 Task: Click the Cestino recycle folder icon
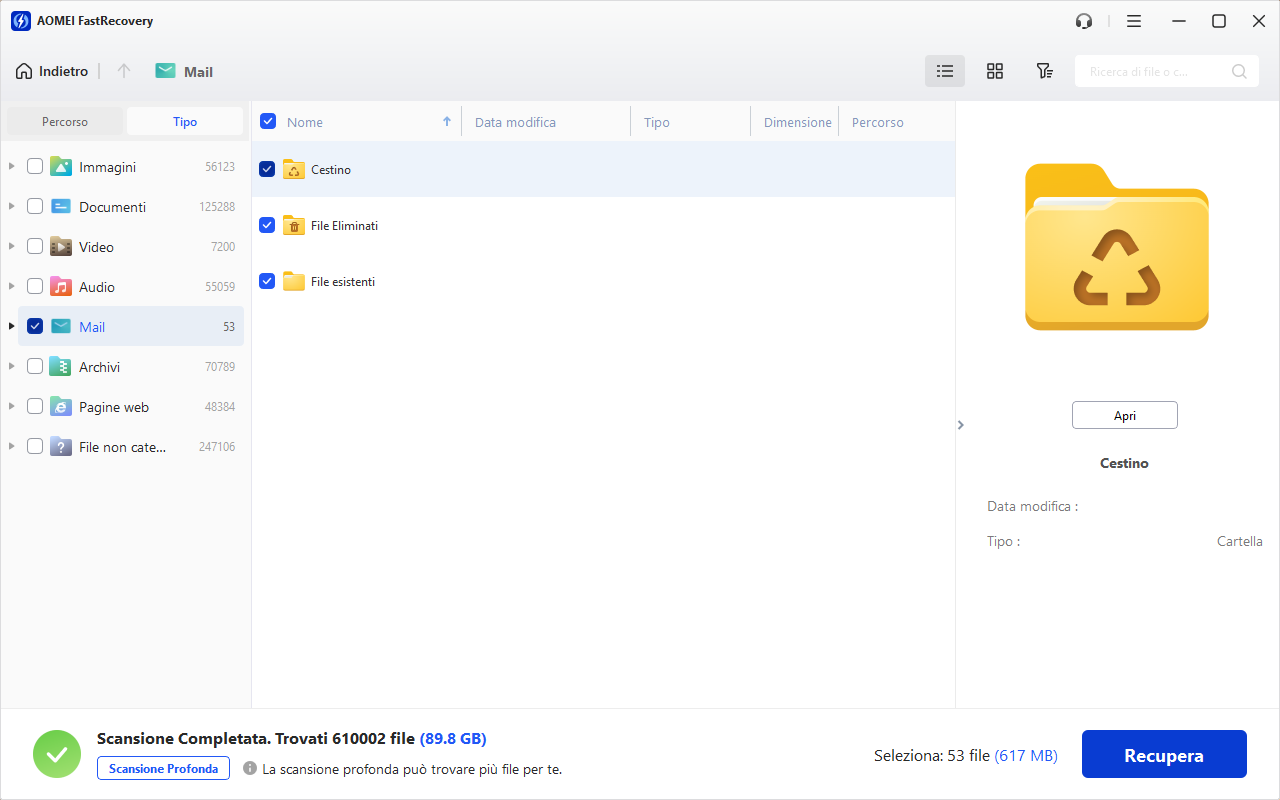(294, 169)
